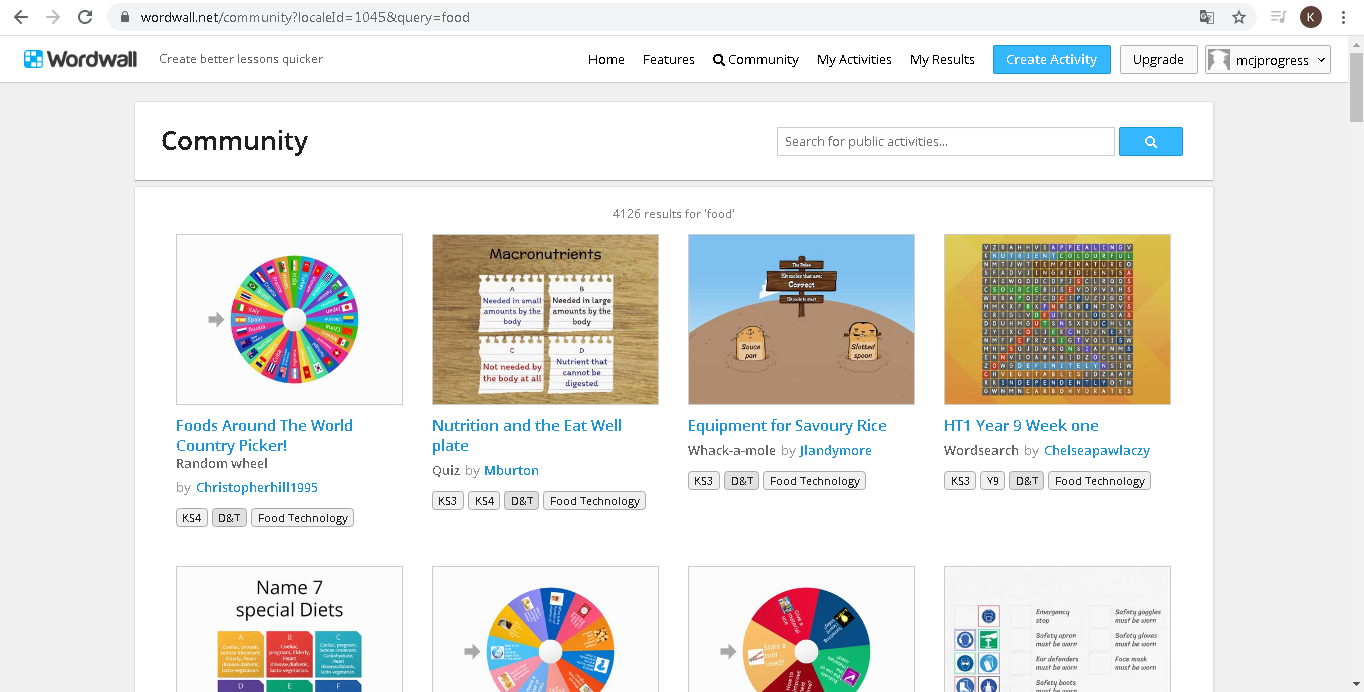Go back to the previous page
This screenshot has height=692, width=1364.
(20, 17)
